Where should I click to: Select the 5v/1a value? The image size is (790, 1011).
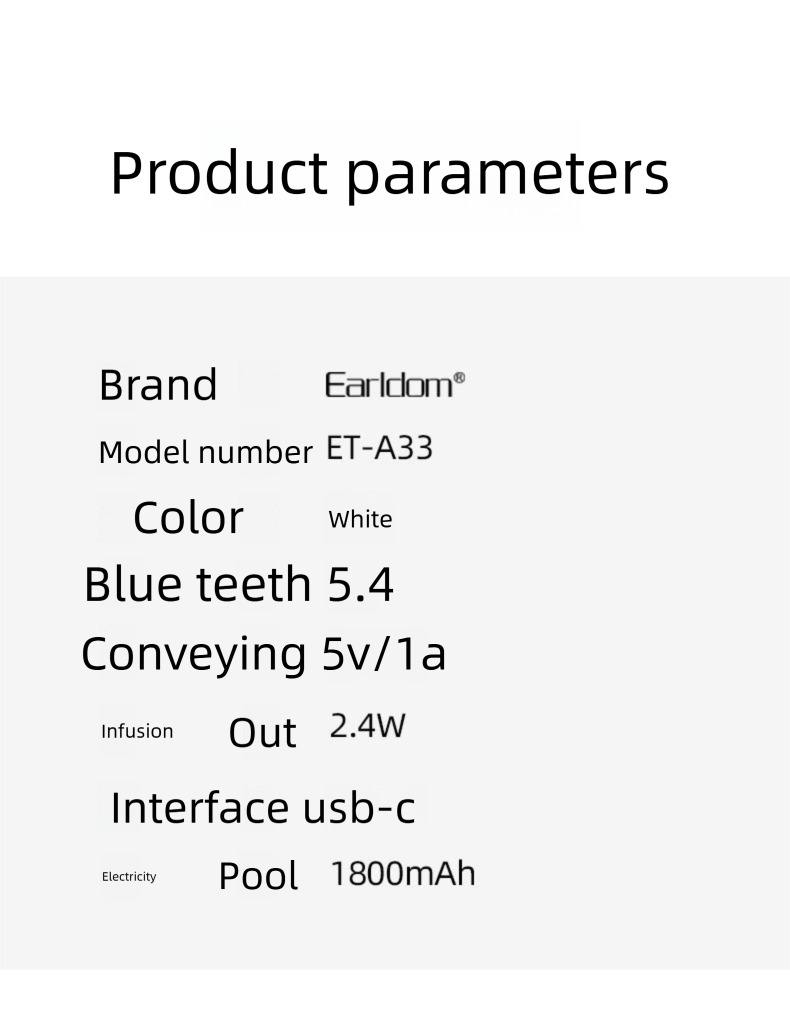coord(384,654)
